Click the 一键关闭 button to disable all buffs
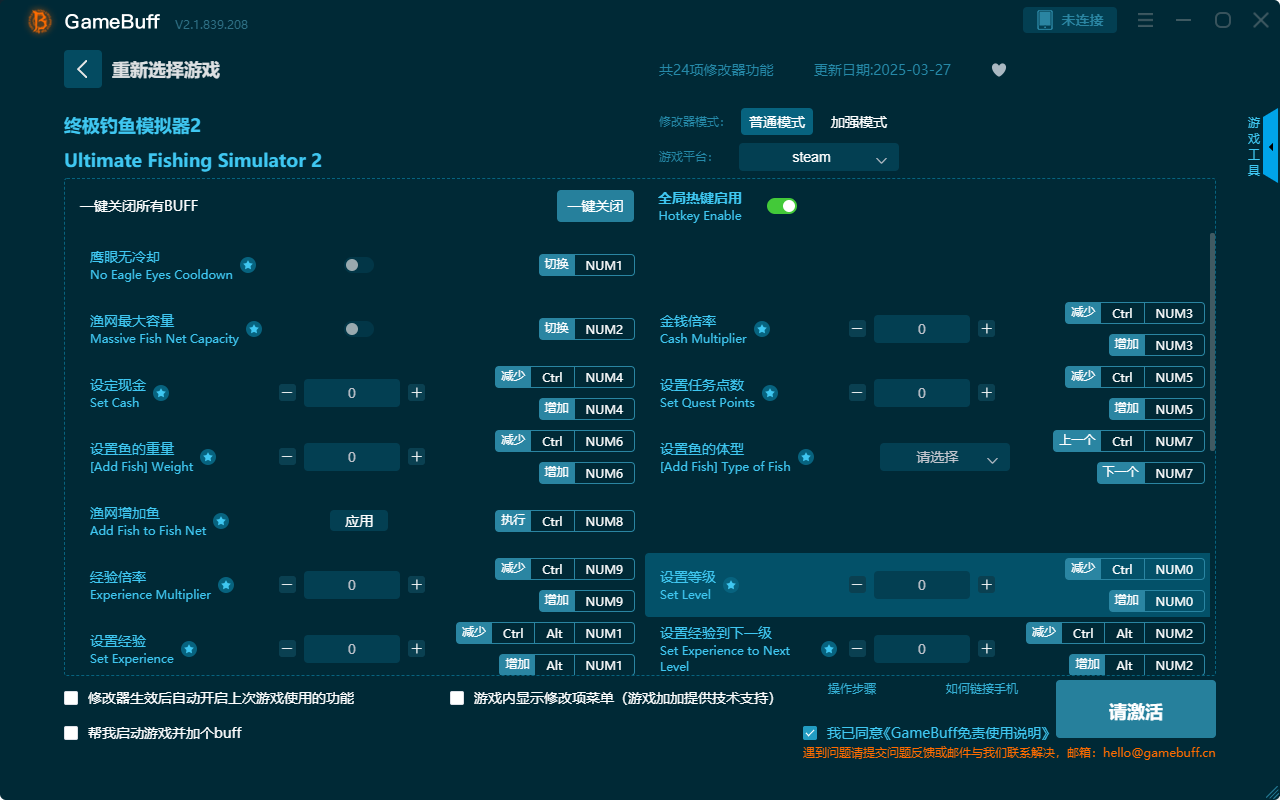The width and height of the screenshot is (1280, 800). pyautogui.click(x=595, y=205)
